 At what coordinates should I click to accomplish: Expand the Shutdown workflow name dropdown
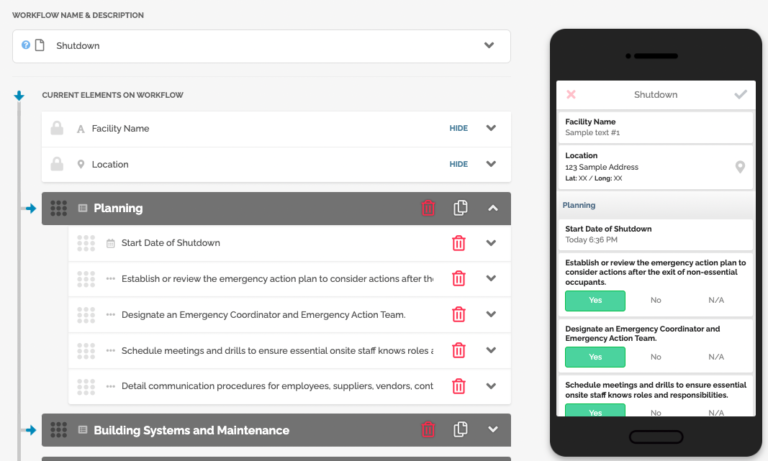coord(489,45)
